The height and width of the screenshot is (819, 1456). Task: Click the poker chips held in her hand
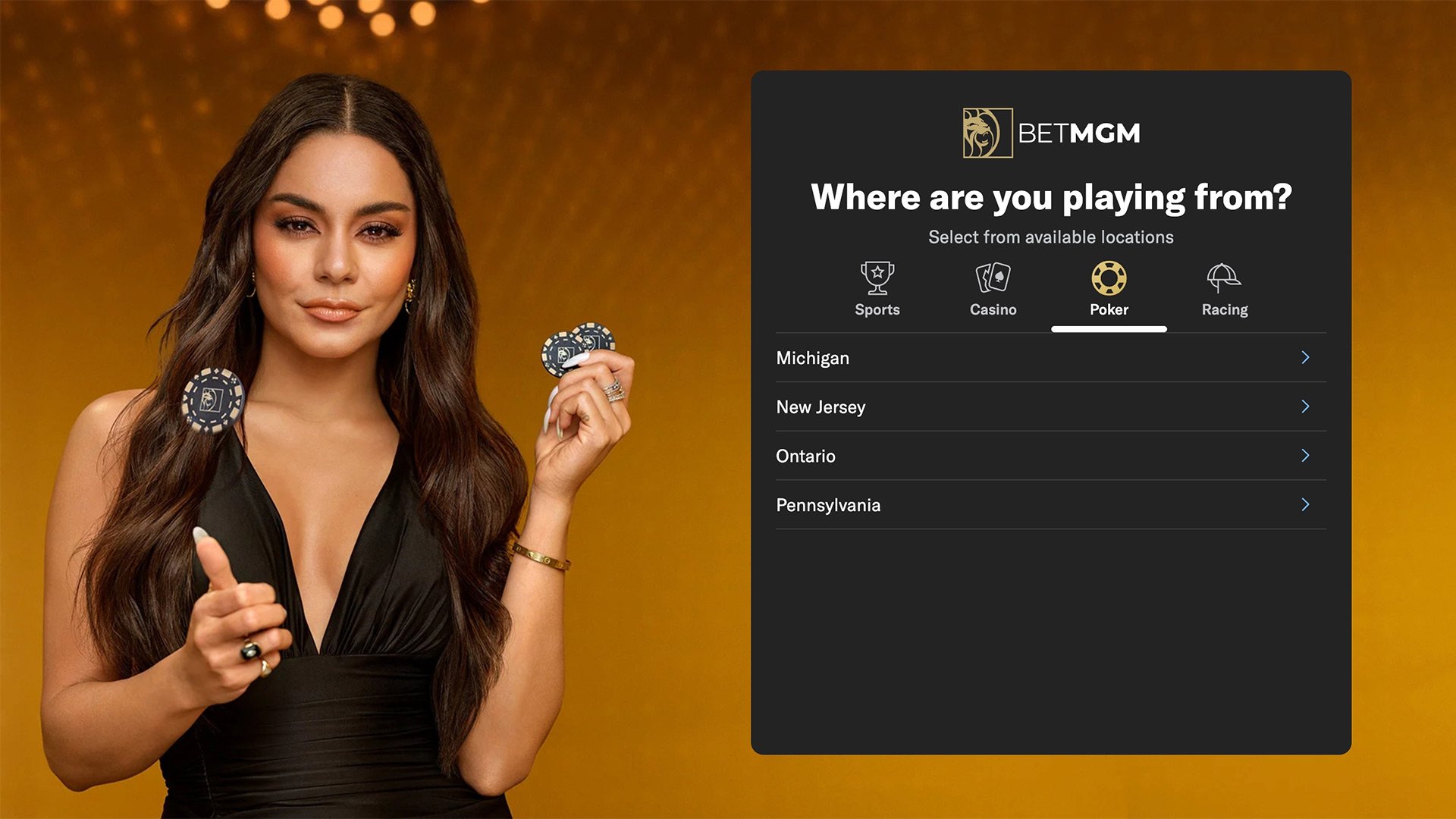point(578,349)
